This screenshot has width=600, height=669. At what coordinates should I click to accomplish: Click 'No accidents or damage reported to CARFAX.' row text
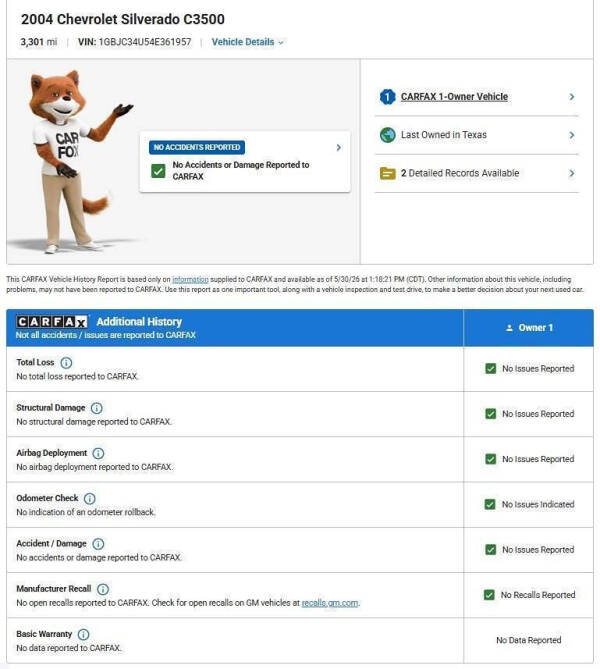[x=99, y=557]
